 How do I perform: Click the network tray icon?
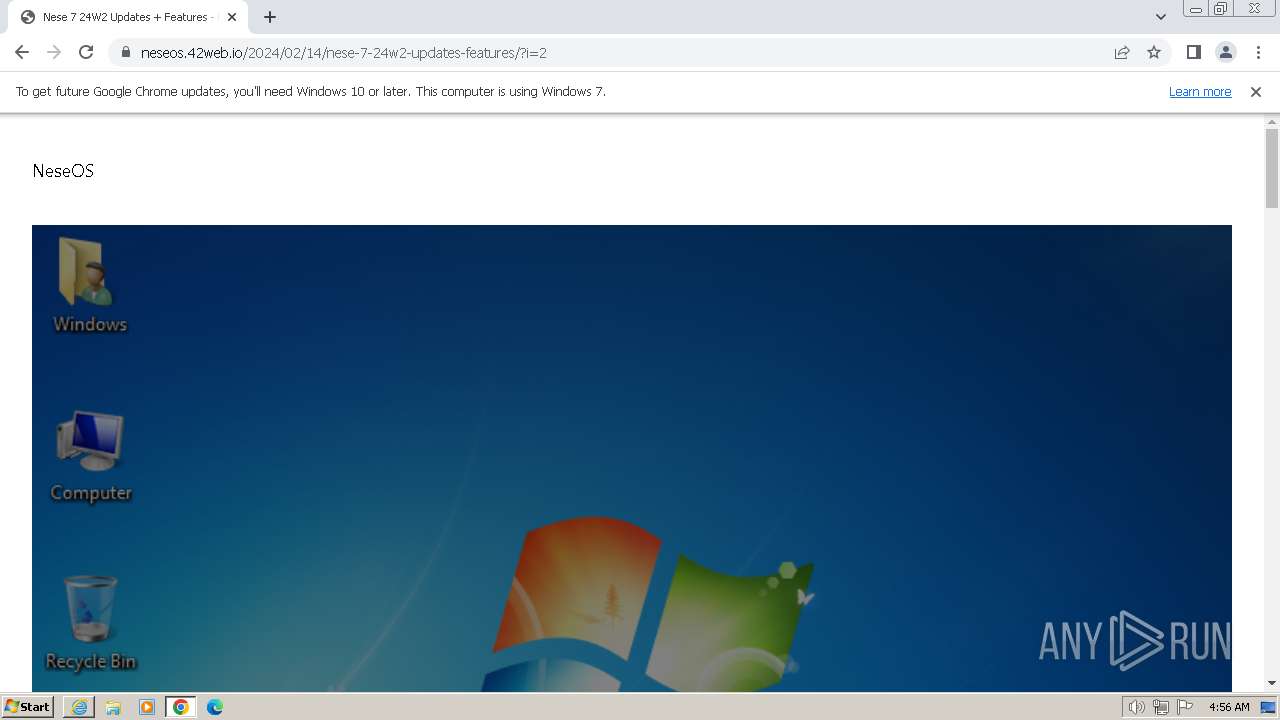coord(1161,707)
